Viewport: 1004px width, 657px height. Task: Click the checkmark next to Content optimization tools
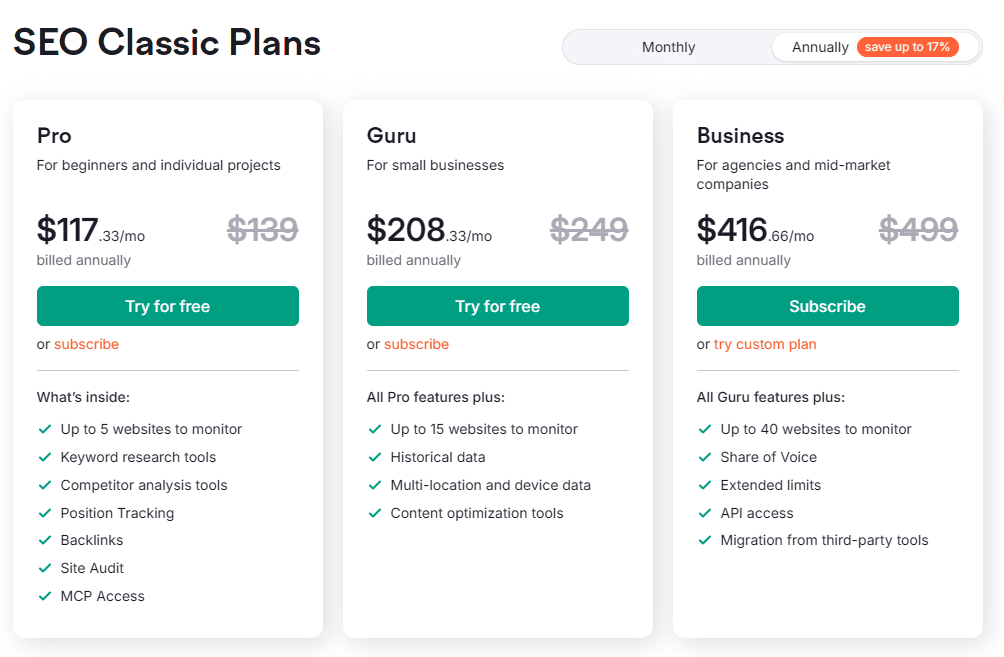(374, 513)
